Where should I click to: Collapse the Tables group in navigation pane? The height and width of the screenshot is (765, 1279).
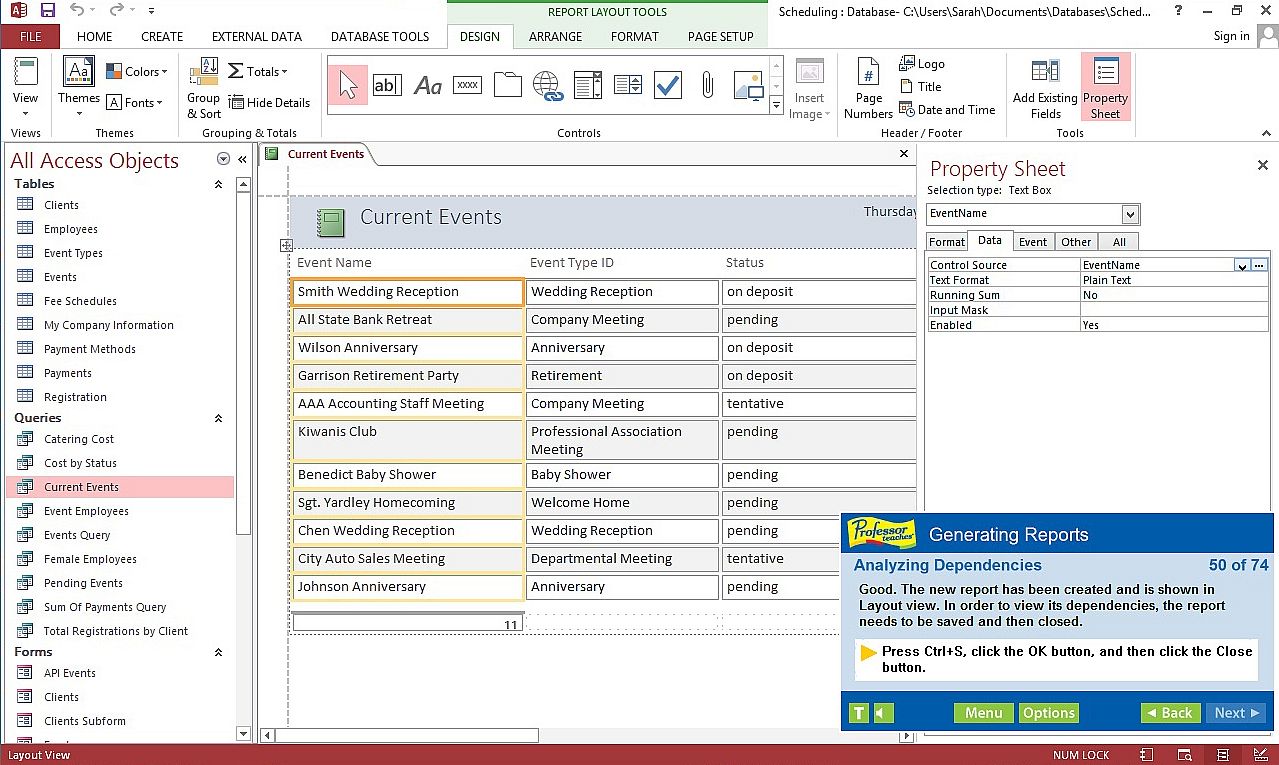218,184
